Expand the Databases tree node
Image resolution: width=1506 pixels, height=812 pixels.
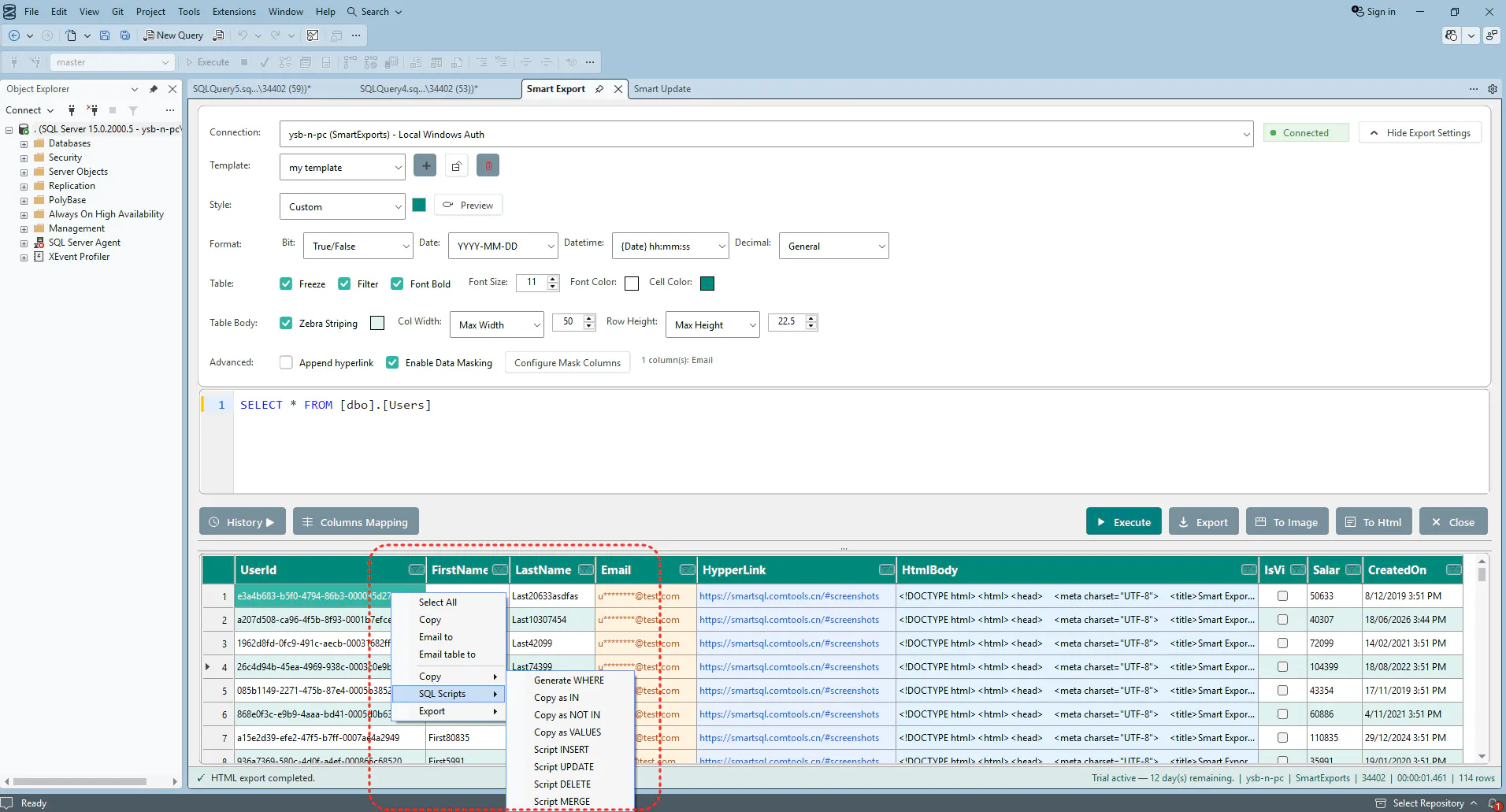[x=24, y=144]
